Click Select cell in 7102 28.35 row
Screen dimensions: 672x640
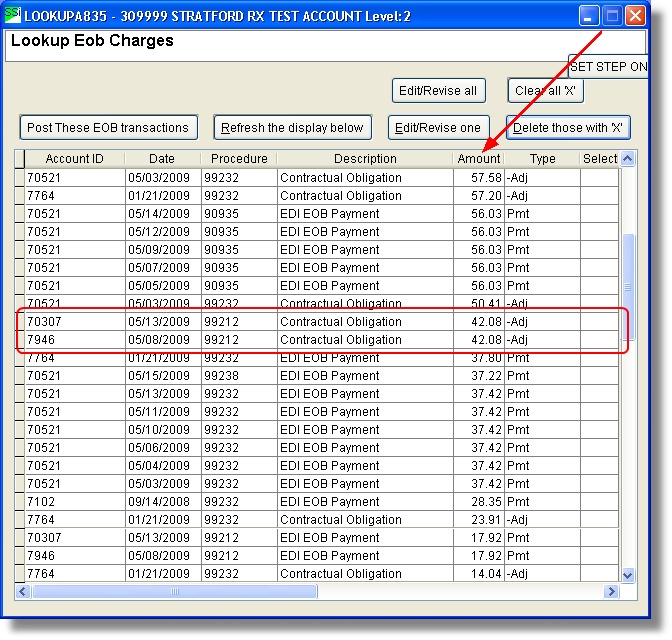tap(600, 502)
